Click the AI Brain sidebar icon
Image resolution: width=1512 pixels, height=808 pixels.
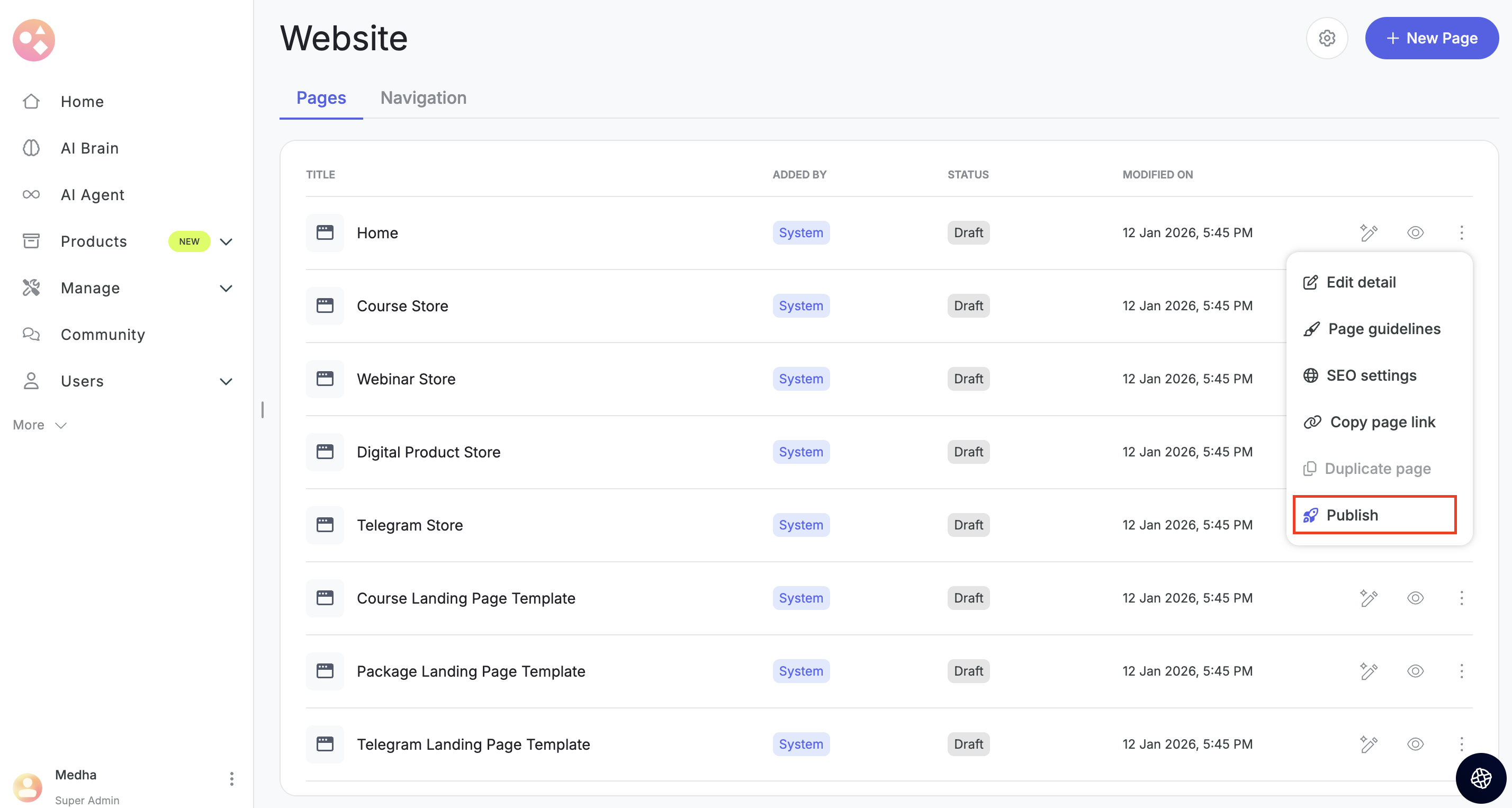tap(31, 148)
